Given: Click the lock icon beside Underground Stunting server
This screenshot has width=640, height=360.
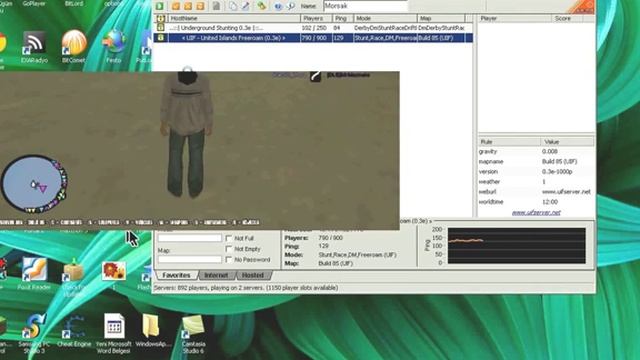Looking at the screenshot, I should point(161,28).
